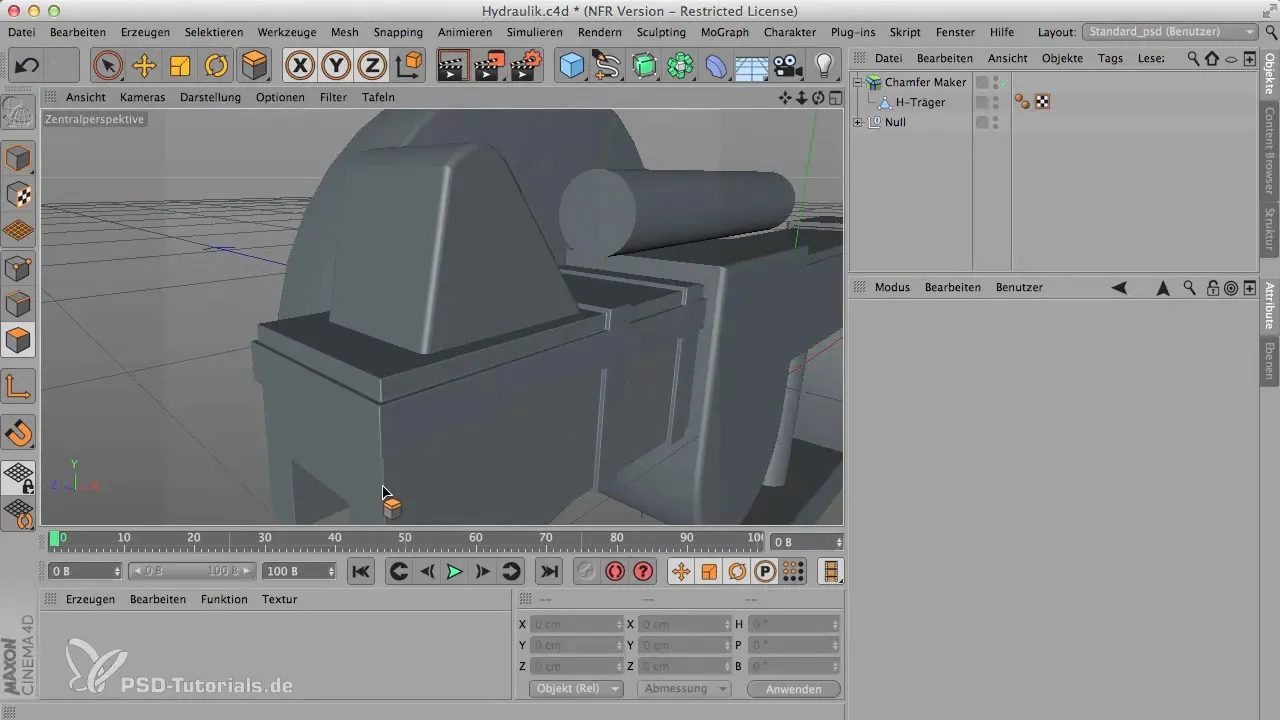Open the Struktur side tab
The height and width of the screenshot is (720, 1280).
coord(1270,230)
